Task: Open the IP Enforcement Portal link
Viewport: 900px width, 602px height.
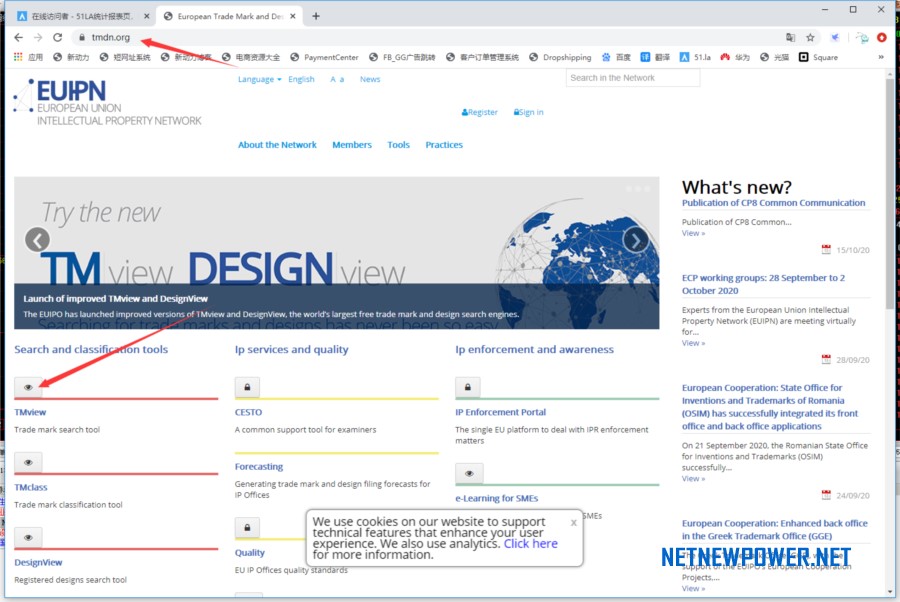Action: point(501,412)
